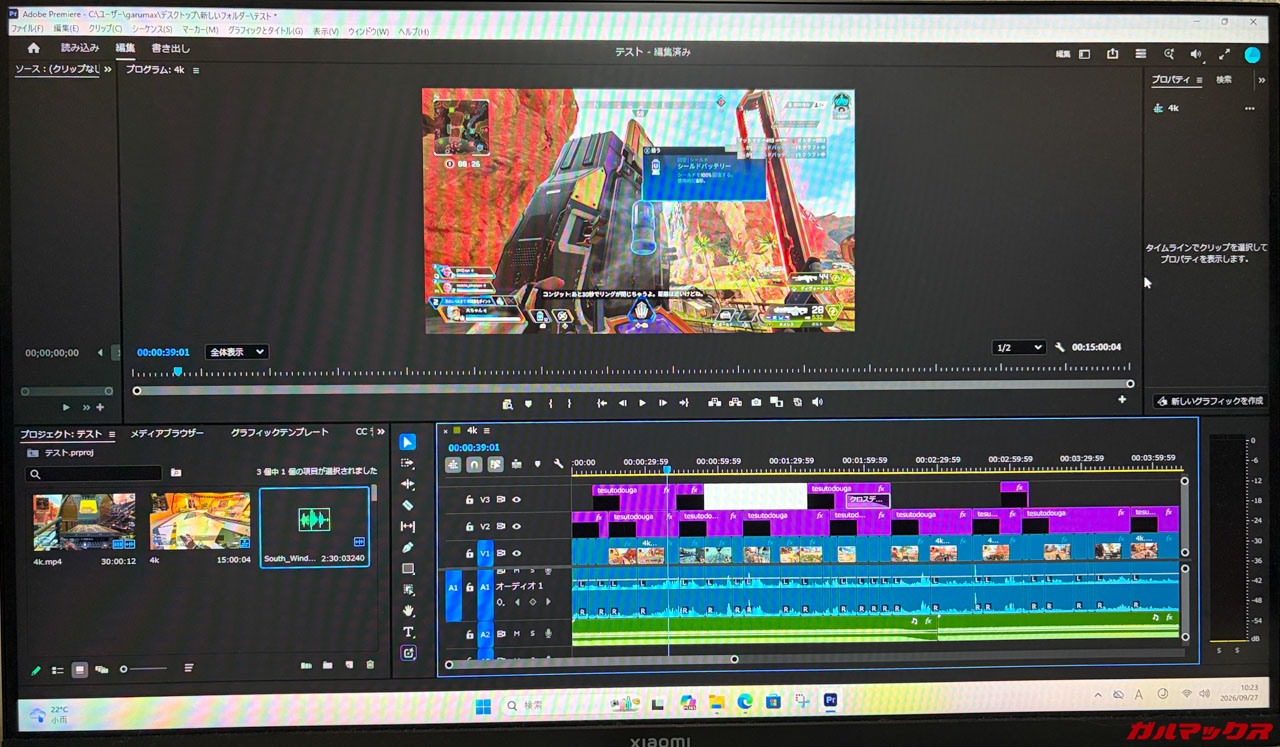Open the クリップ(C) menu
This screenshot has width=1280, height=747.
(x=105, y=30)
